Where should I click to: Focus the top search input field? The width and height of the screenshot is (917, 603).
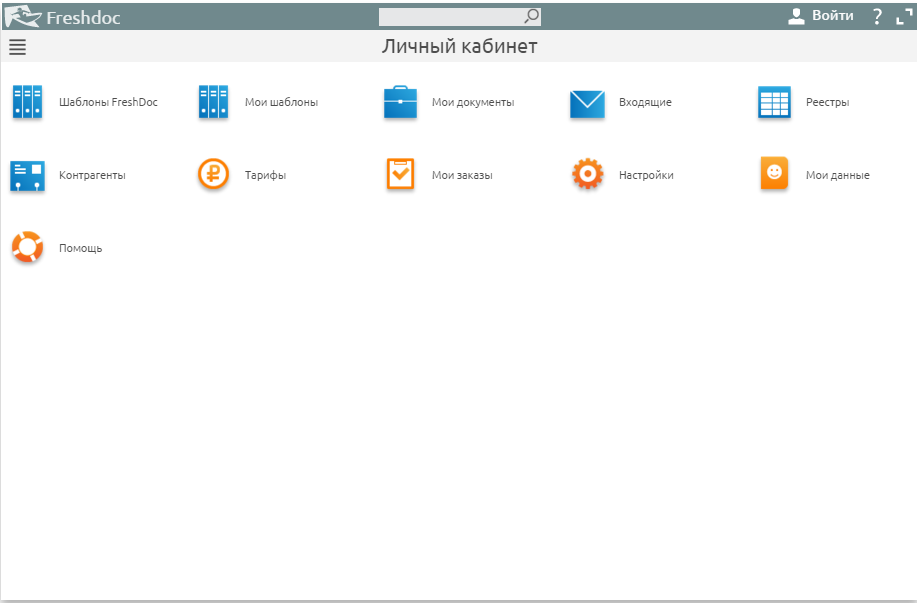point(460,17)
